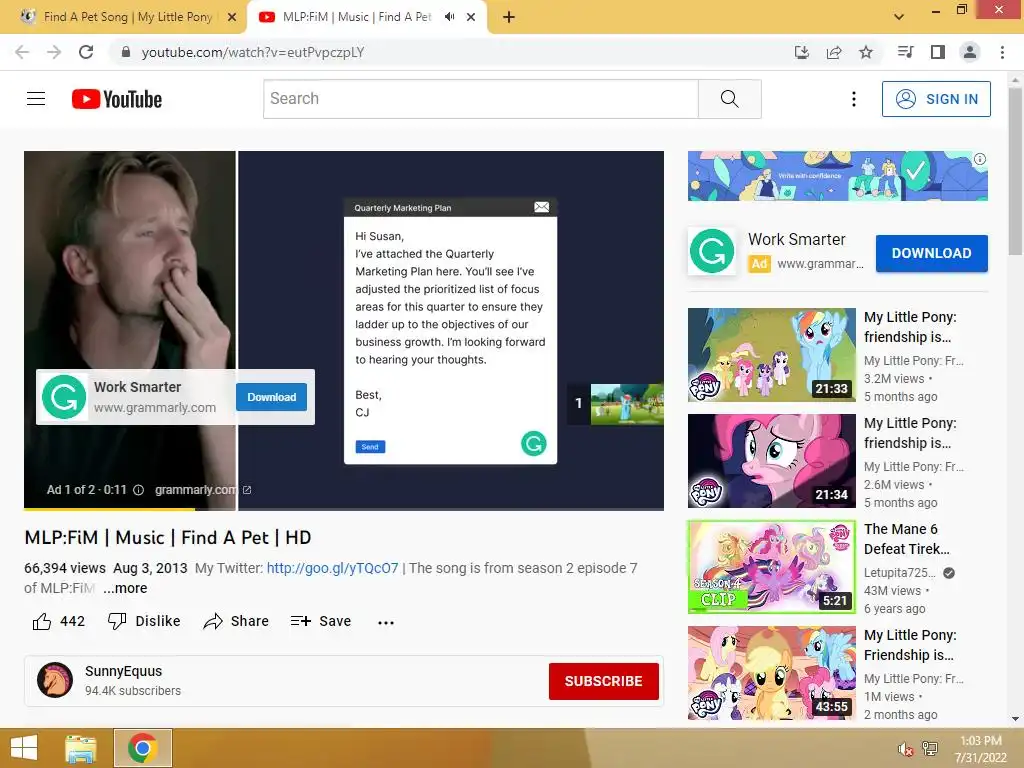
Task: Mute tab via speaker icon
Action: coord(449,17)
